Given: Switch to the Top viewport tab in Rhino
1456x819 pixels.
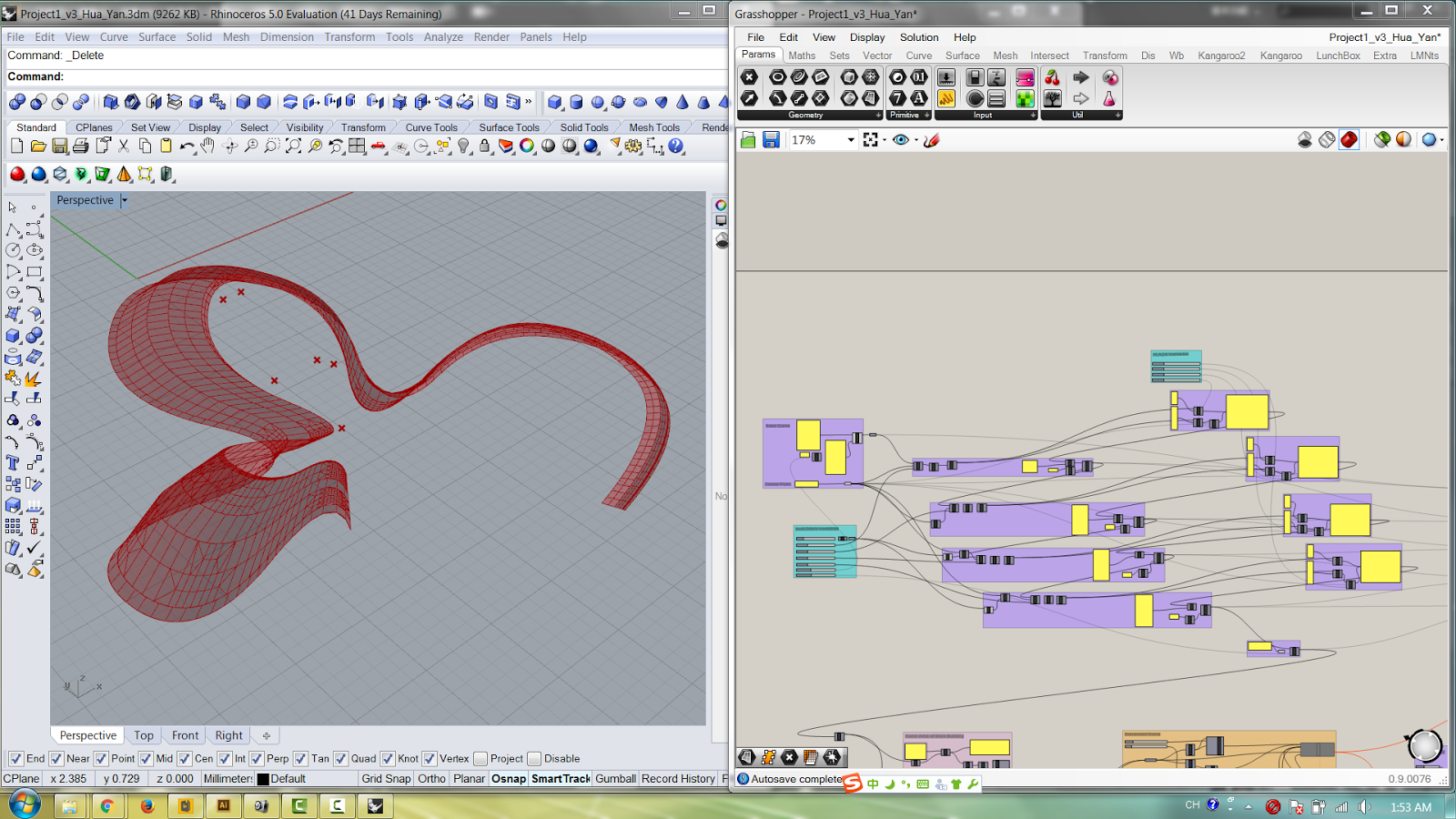Looking at the screenshot, I should (143, 734).
